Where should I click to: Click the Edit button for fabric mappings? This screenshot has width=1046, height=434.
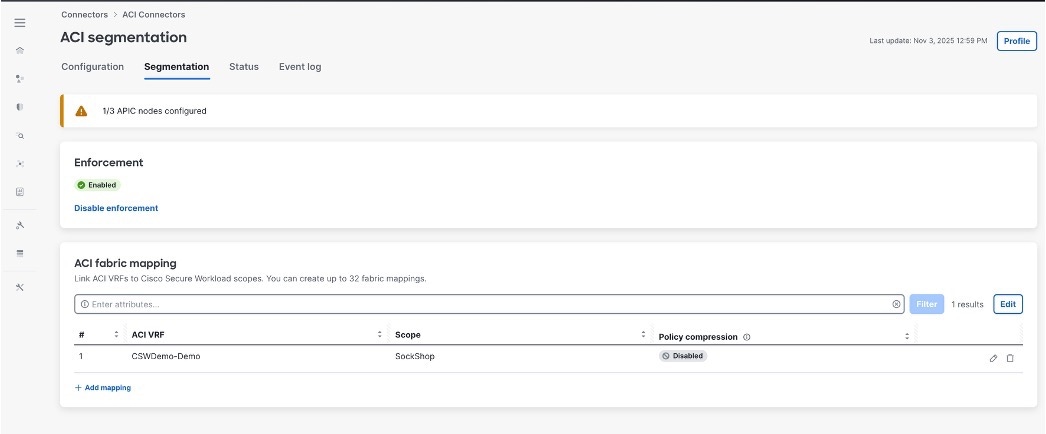[1008, 304]
